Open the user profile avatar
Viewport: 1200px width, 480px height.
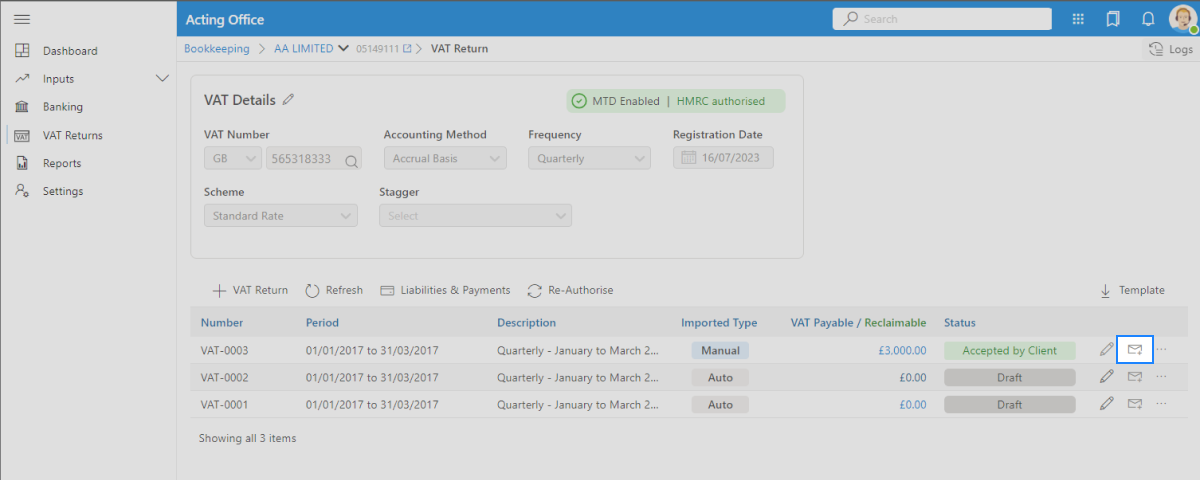coord(1181,19)
